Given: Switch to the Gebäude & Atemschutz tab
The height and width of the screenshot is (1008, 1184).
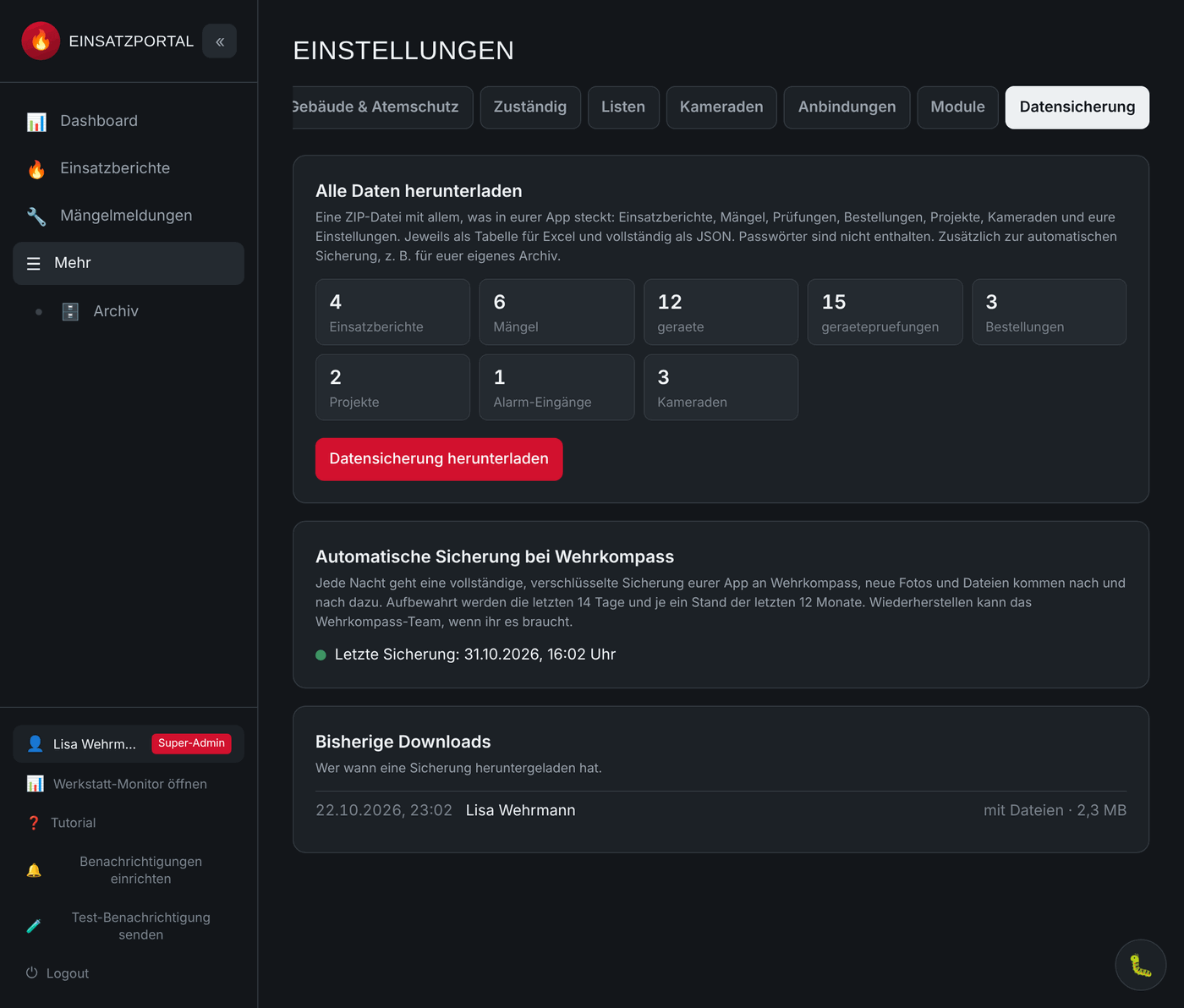Looking at the screenshot, I should [382, 107].
